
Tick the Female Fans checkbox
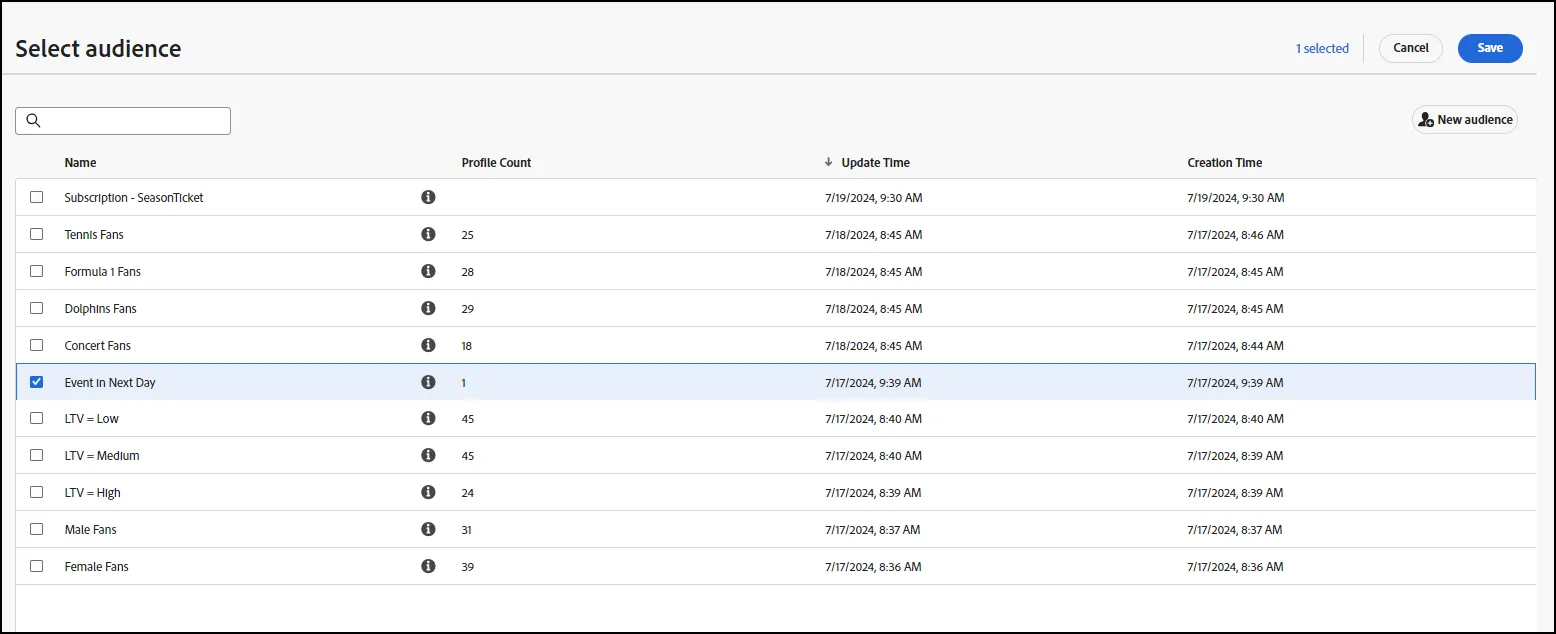coord(37,566)
